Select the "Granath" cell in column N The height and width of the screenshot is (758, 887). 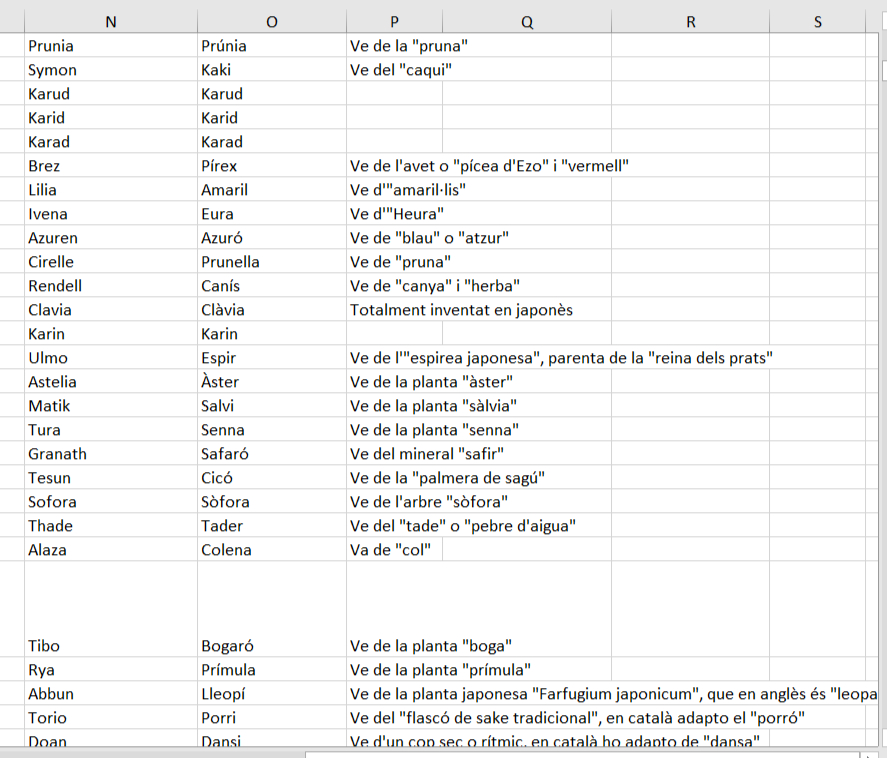click(x=111, y=454)
